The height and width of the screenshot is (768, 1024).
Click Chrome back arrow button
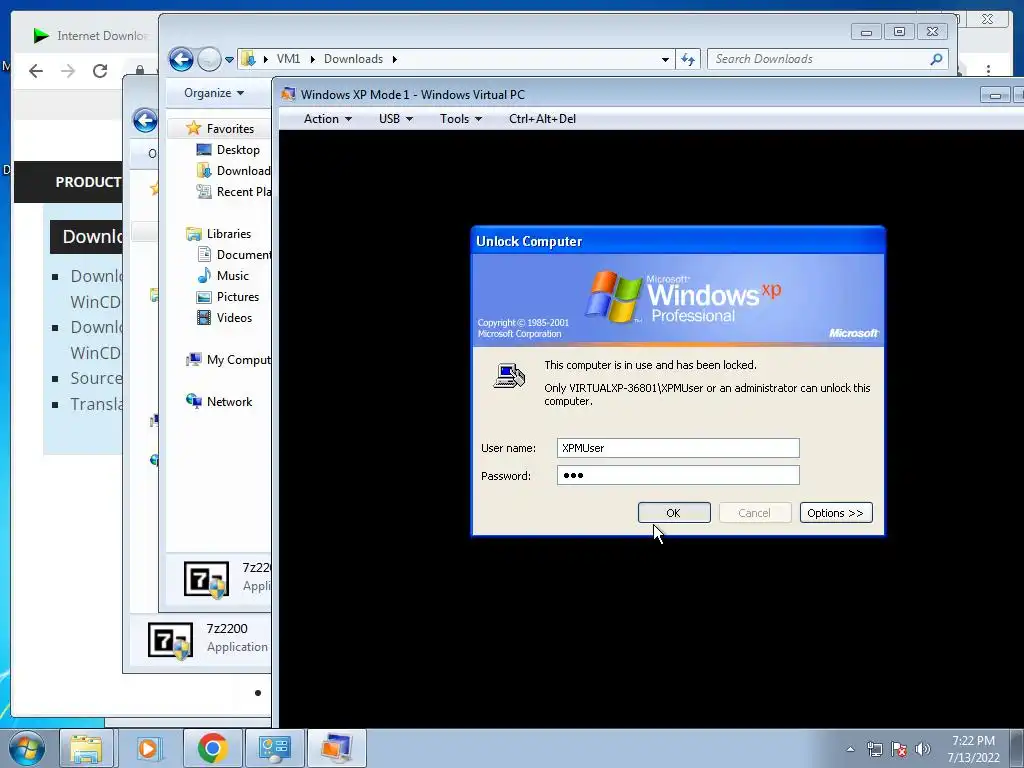point(36,71)
